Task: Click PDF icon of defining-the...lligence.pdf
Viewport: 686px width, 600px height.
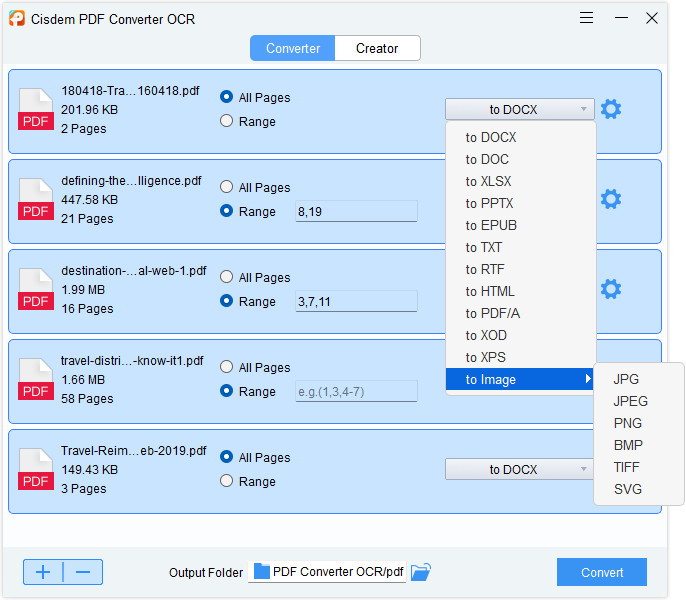Action: pos(35,199)
